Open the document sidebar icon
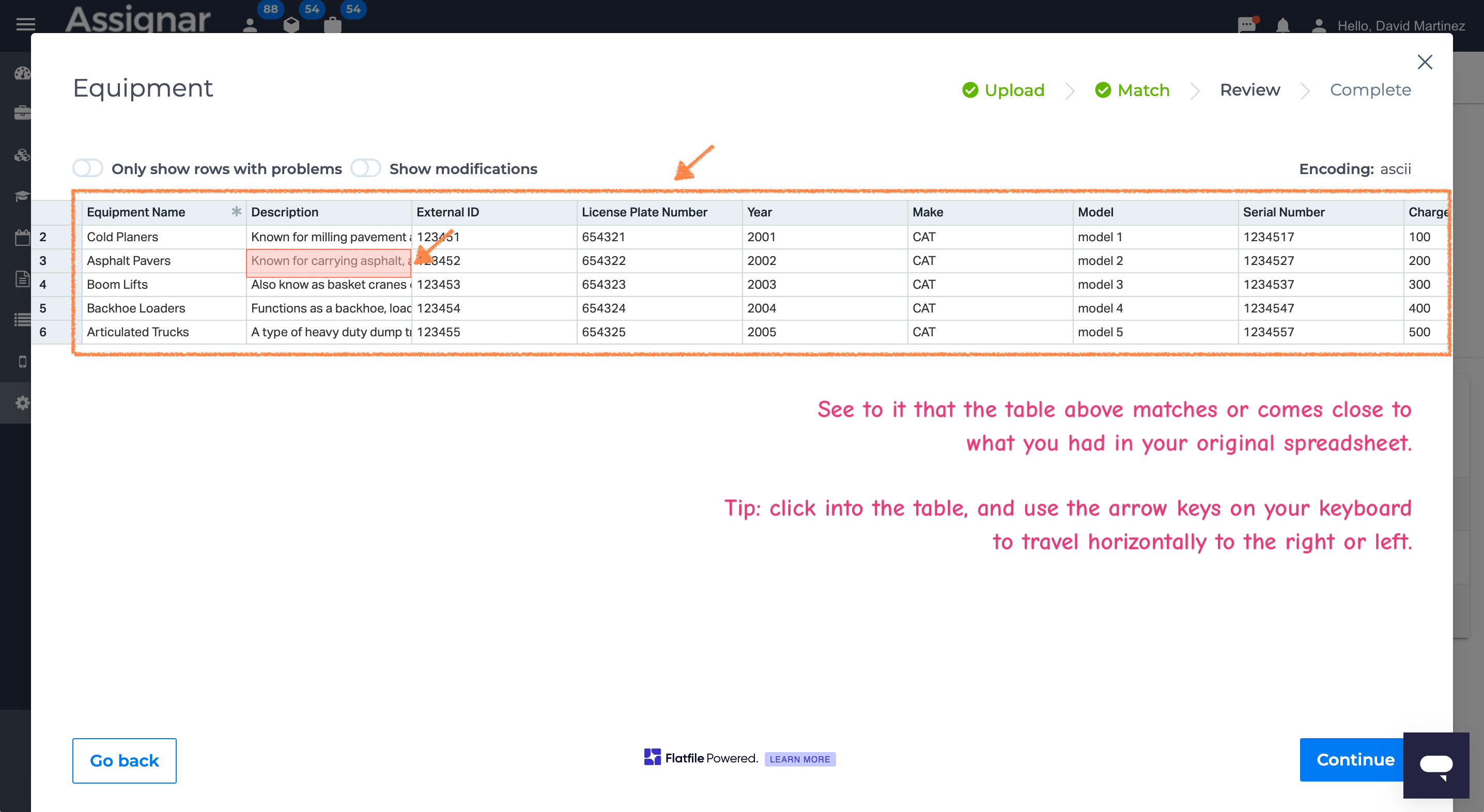 (22, 279)
